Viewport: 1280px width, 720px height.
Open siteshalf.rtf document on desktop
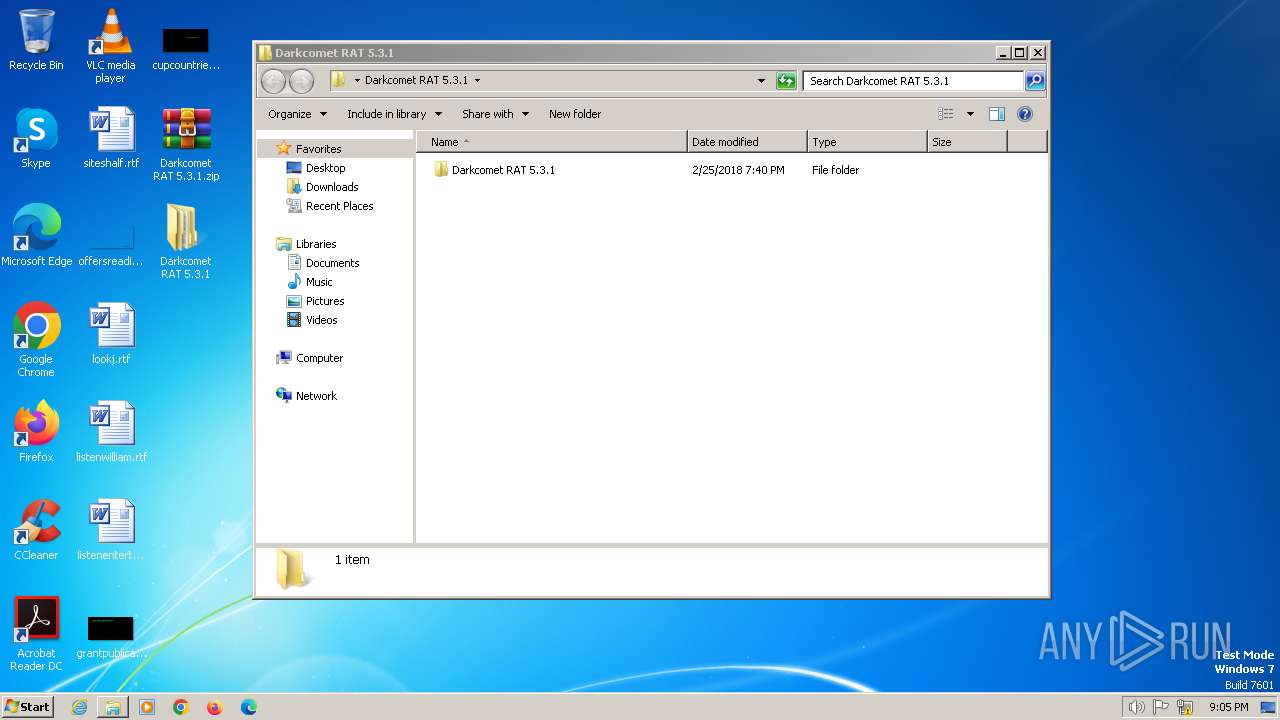coord(111,138)
